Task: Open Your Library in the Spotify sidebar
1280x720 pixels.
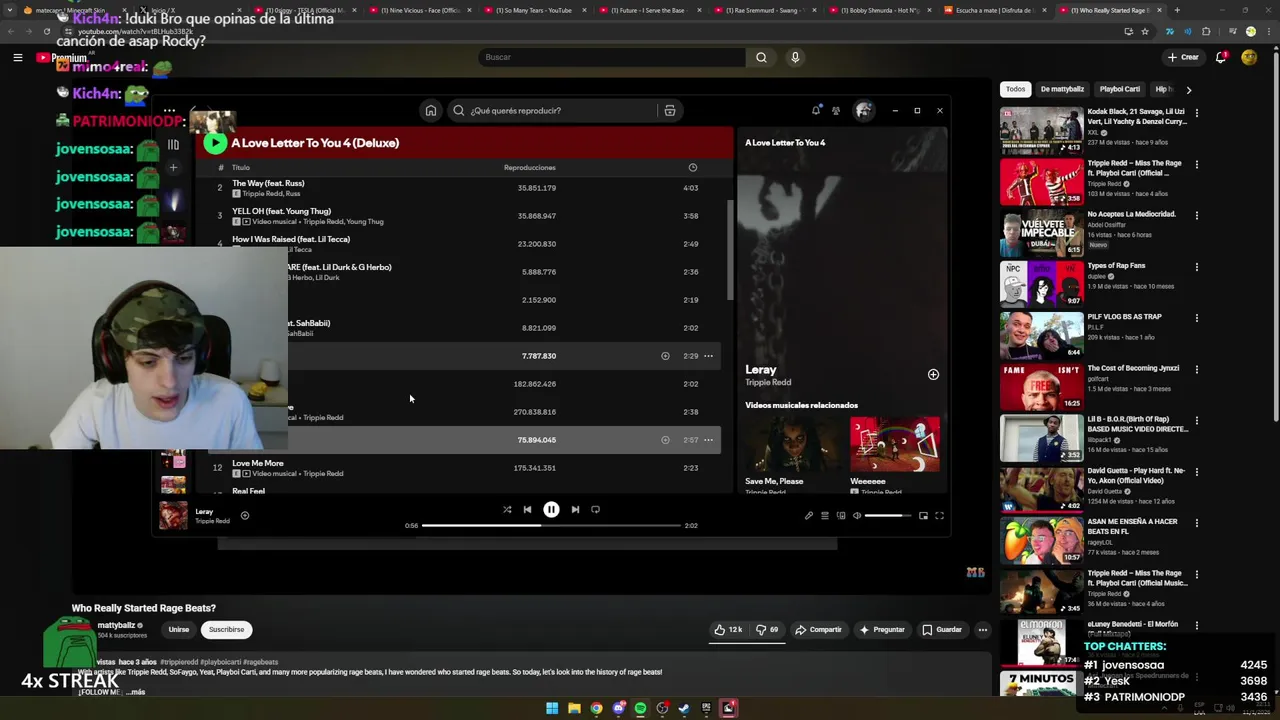Action: tap(173, 144)
